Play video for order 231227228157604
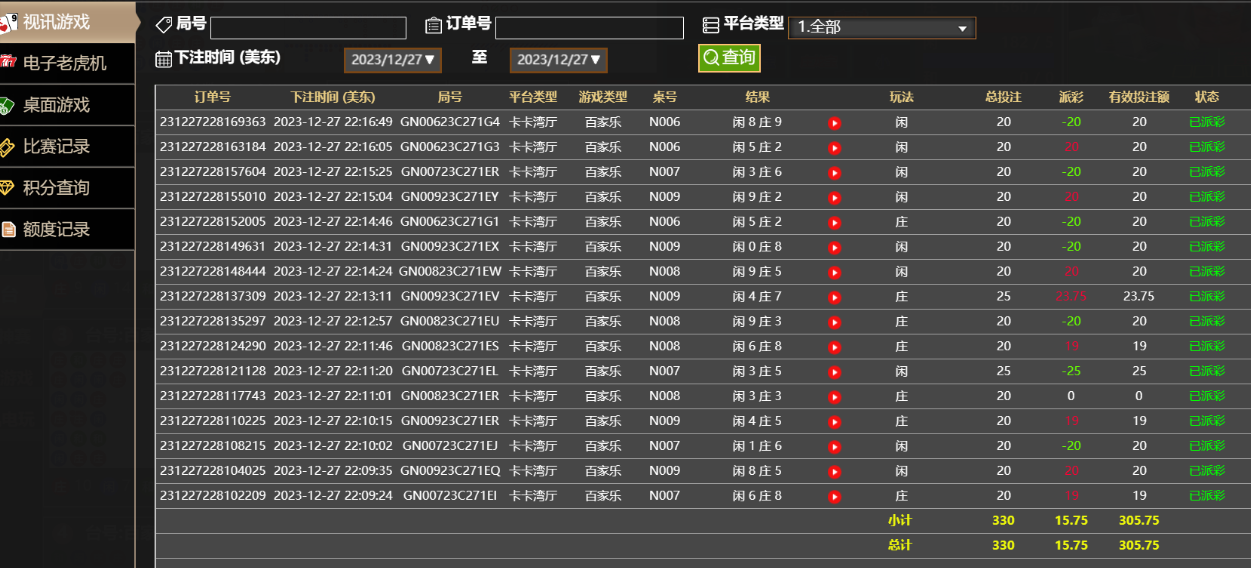This screenshot has width=1251, height=568. tap(834, 173)
